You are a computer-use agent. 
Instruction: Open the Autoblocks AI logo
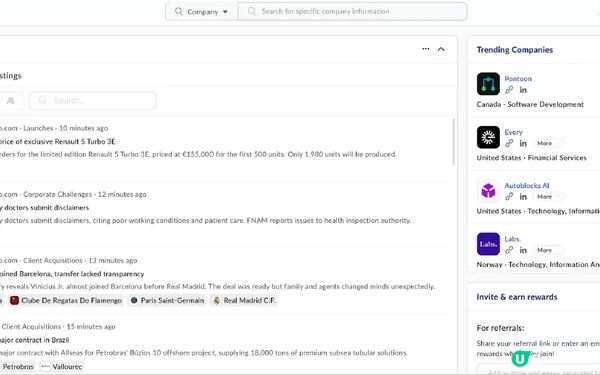488,191
